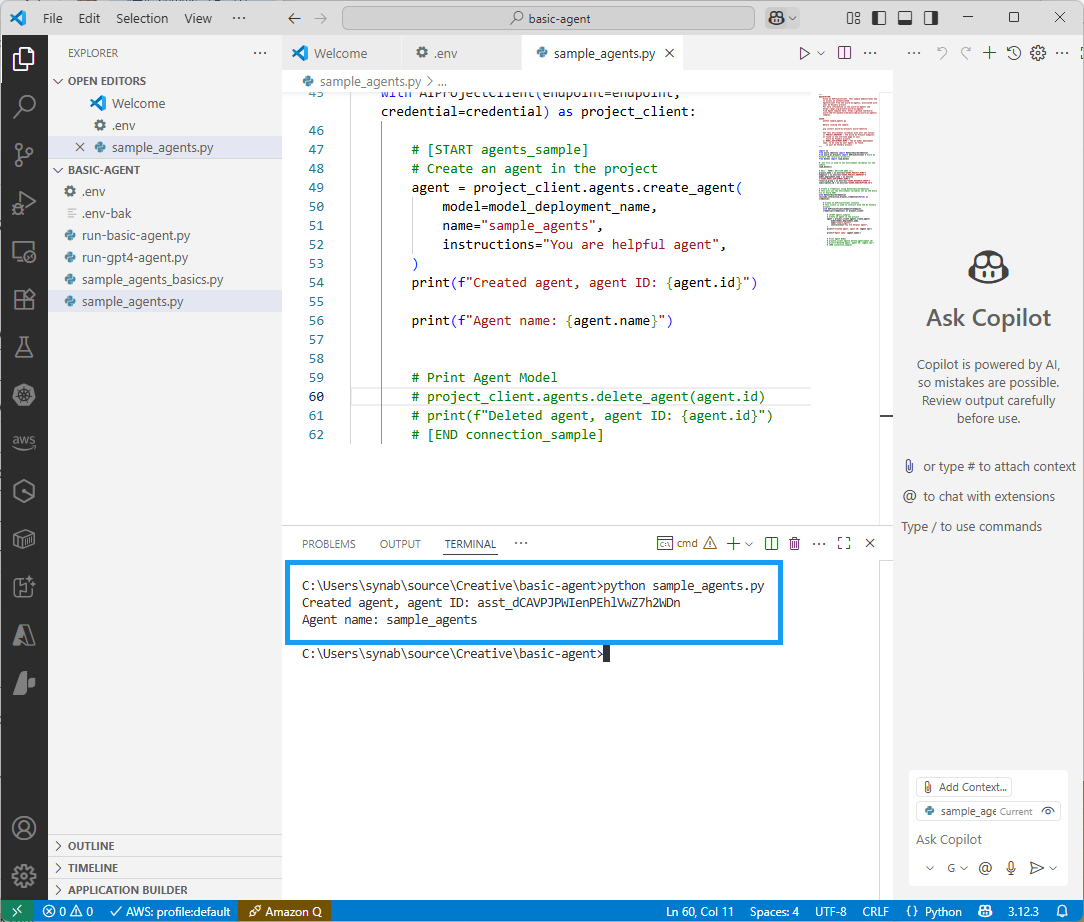This screenshot has height=922, width=1084.
Task: Click Amazon Q in the status bar
Action: [286, 912]
